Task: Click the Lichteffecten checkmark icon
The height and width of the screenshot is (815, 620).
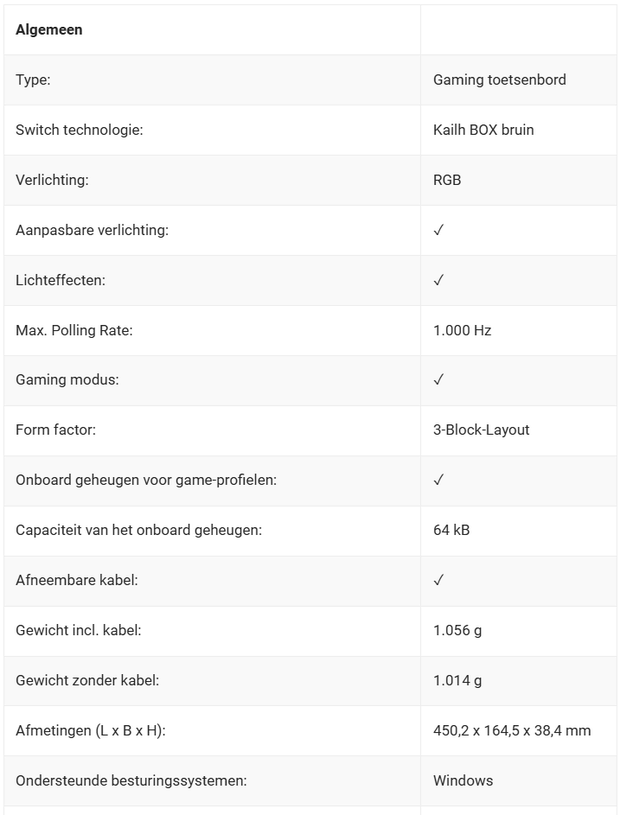Action: click(439, 280)
